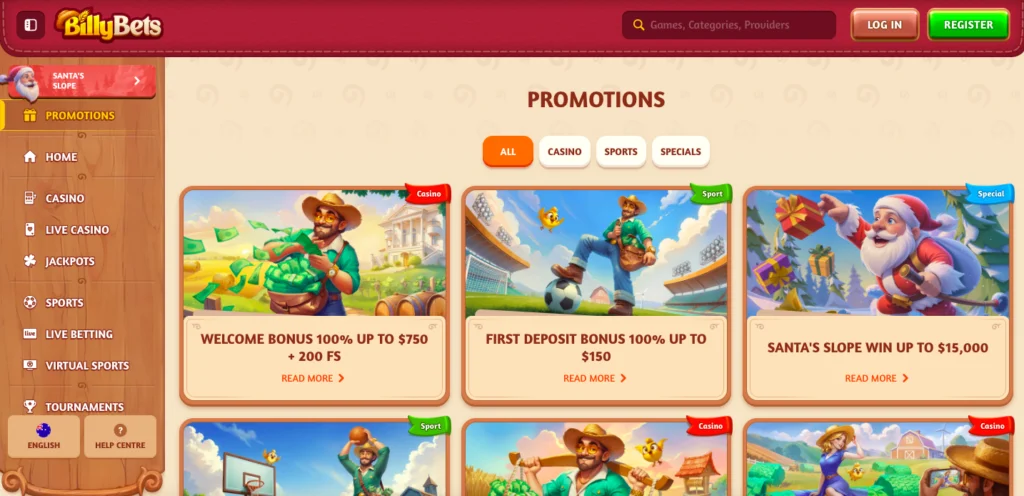Viewport: 1024px width, 496px height.
Task: Go to Jackpots via clover icon
Action: 29,261
